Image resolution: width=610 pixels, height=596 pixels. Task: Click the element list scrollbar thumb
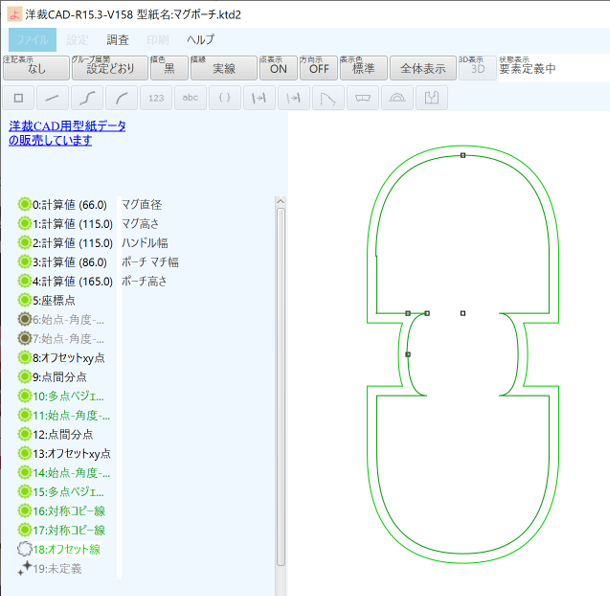click(281, 387)
